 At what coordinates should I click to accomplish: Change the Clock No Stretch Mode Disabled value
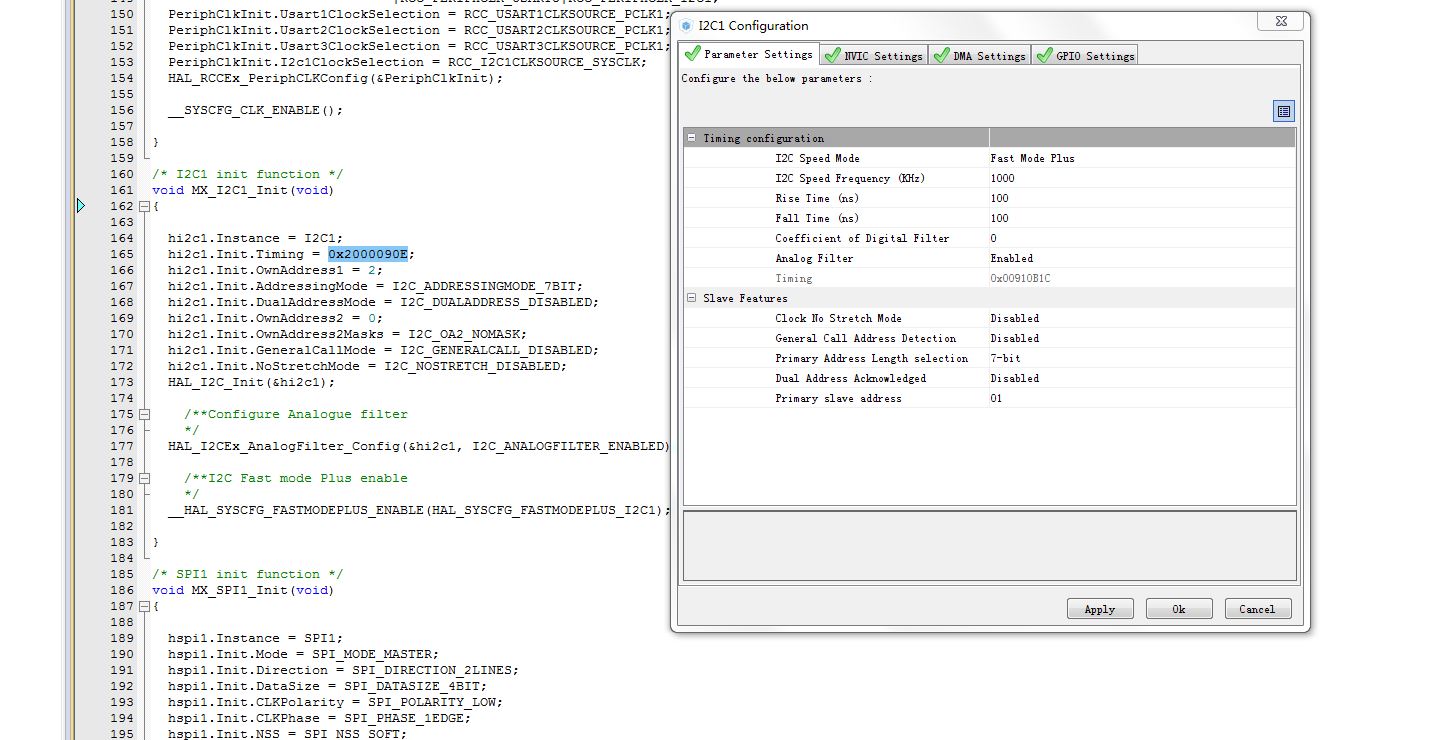pos(1142,318)
